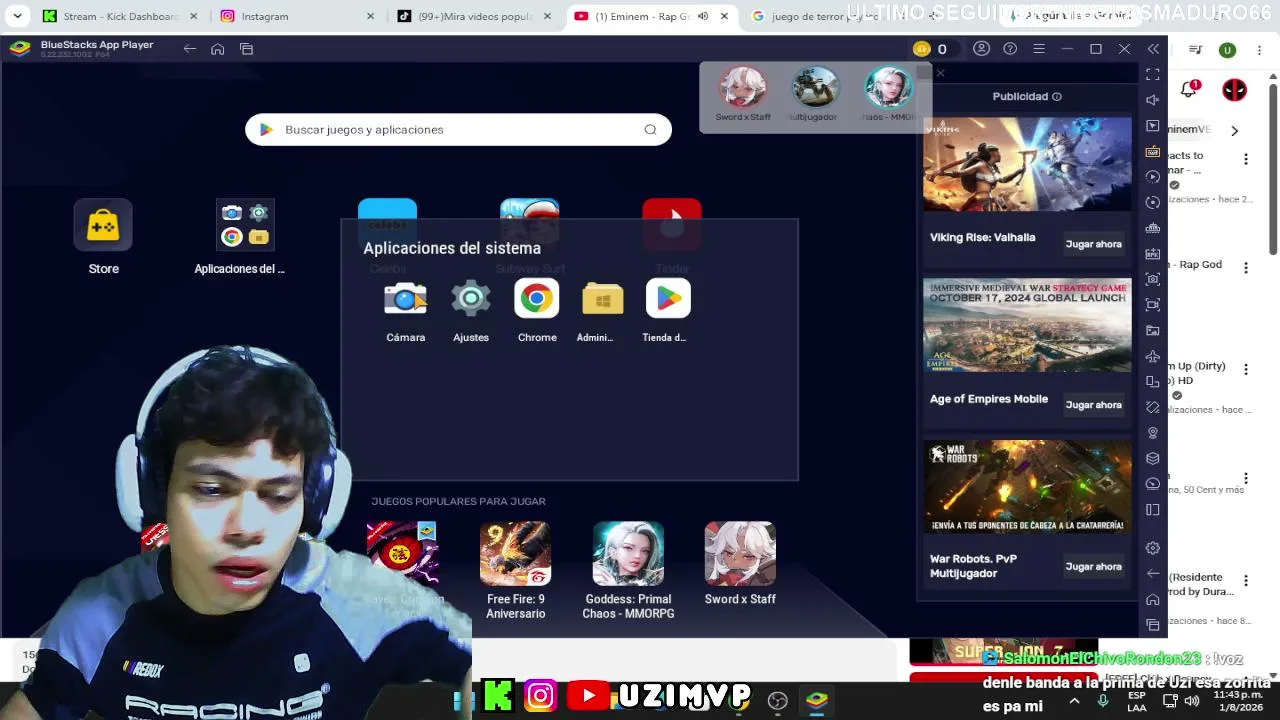The width and height of the screenshot is (1280, 720).
Task: Click the sidebar Android back arrow
Action: (1153, 574)
